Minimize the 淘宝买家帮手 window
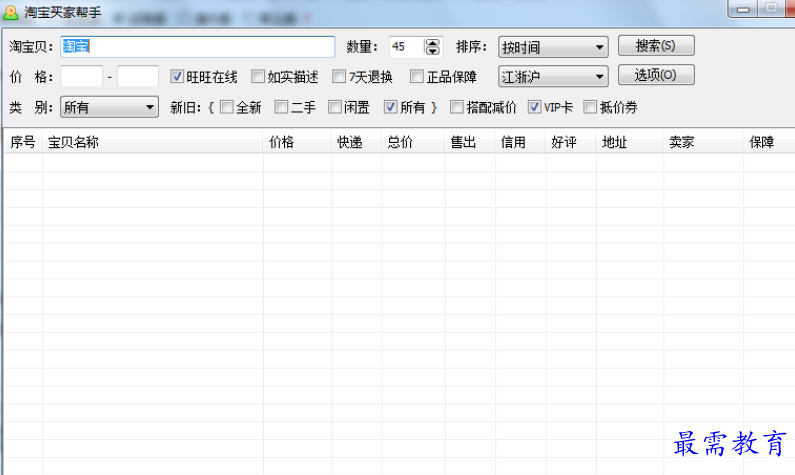 pos(743,9)
